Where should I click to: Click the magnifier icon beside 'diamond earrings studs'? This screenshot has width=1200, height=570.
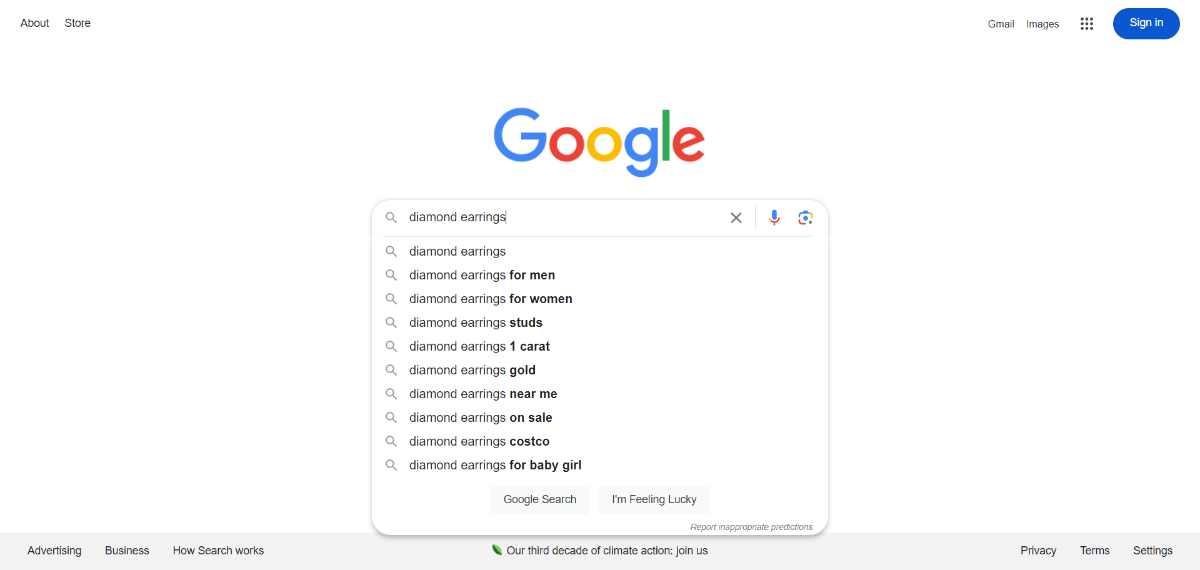point(391,322)
